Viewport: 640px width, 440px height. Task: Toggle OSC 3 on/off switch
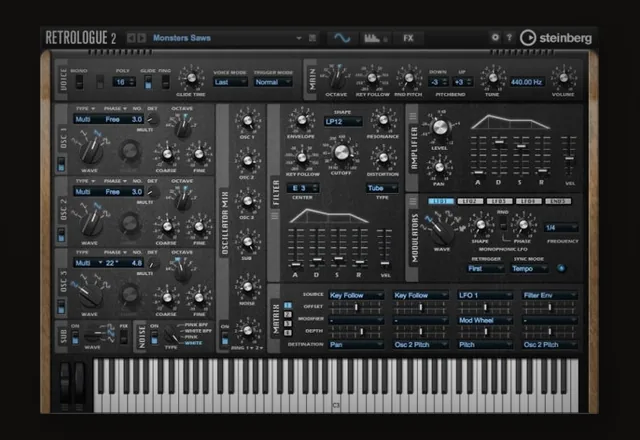61,307
